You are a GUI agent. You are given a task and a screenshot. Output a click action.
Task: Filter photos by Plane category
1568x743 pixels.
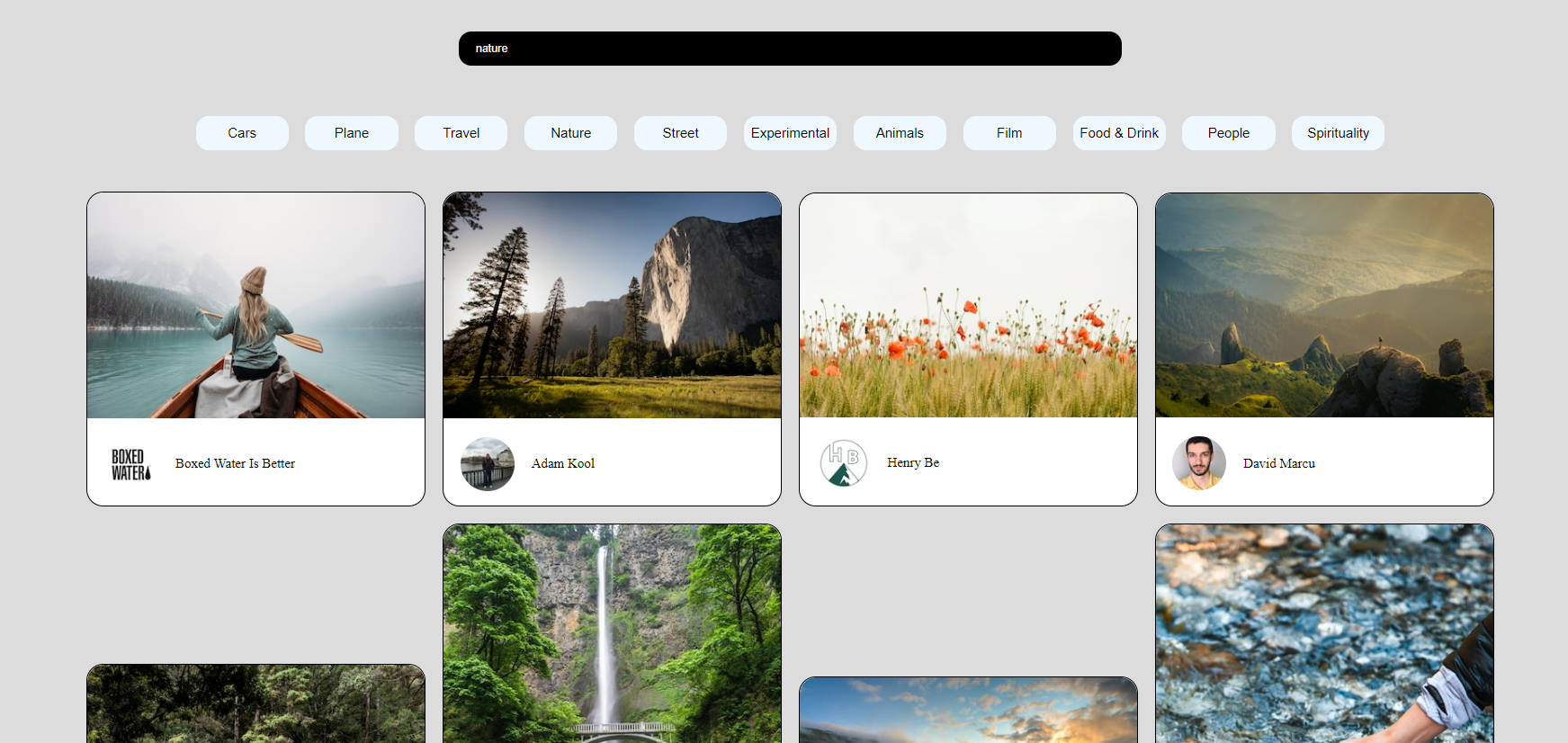coord(352,133)
